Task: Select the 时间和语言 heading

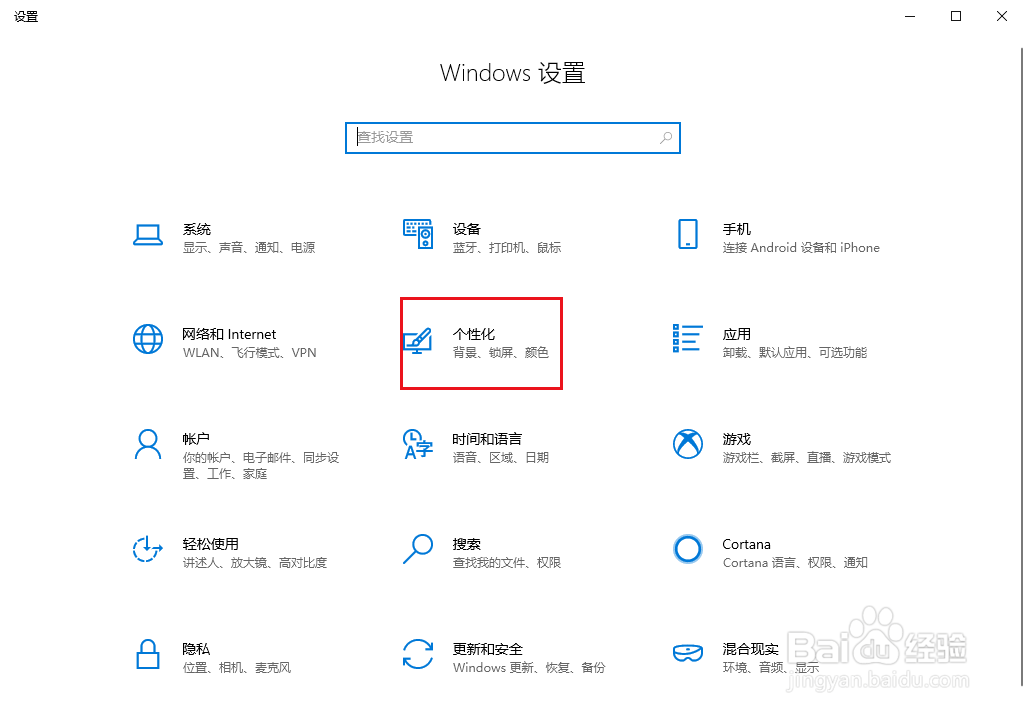Action: pos(487,439)
